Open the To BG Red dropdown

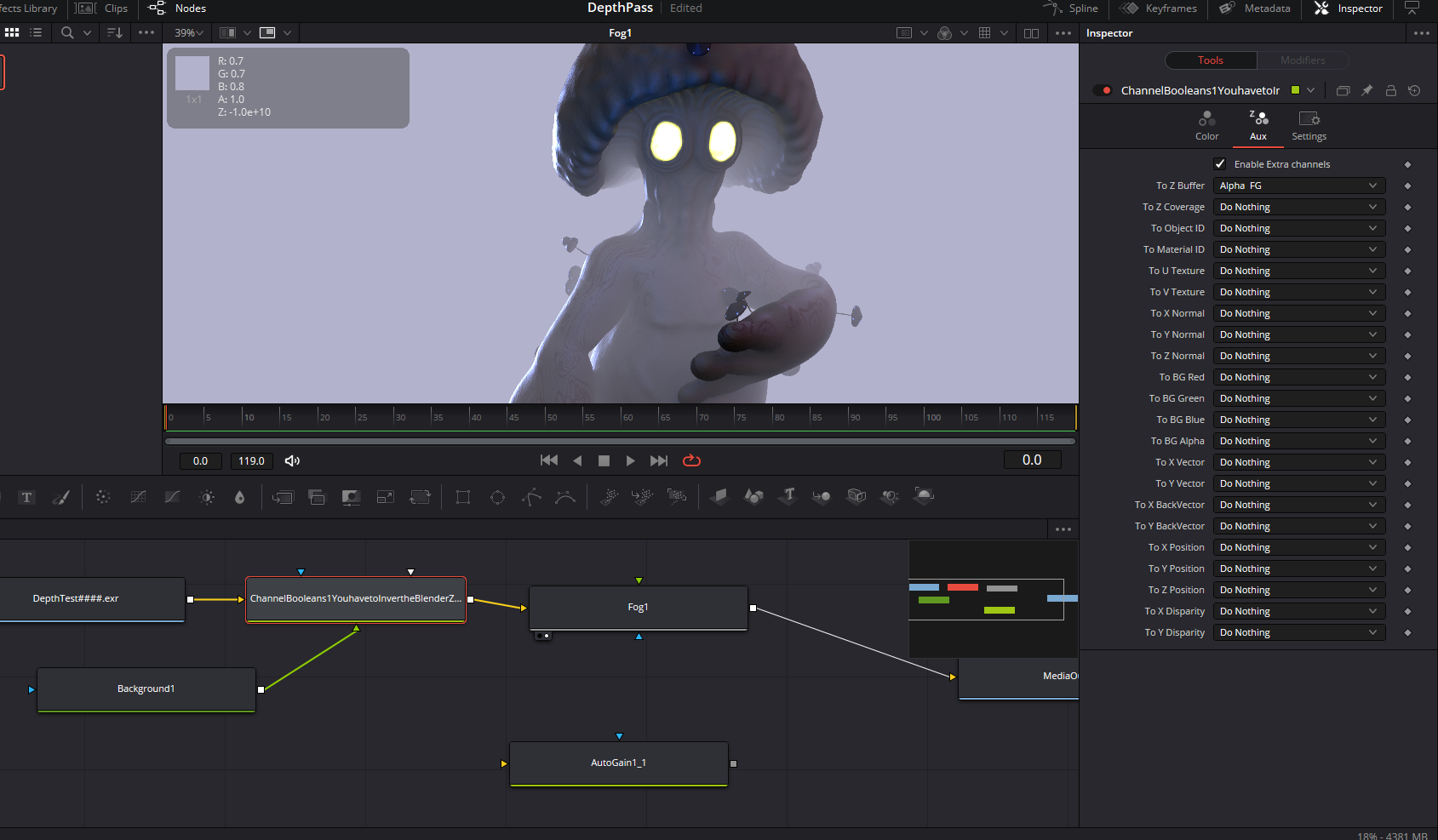(1298, 377)
